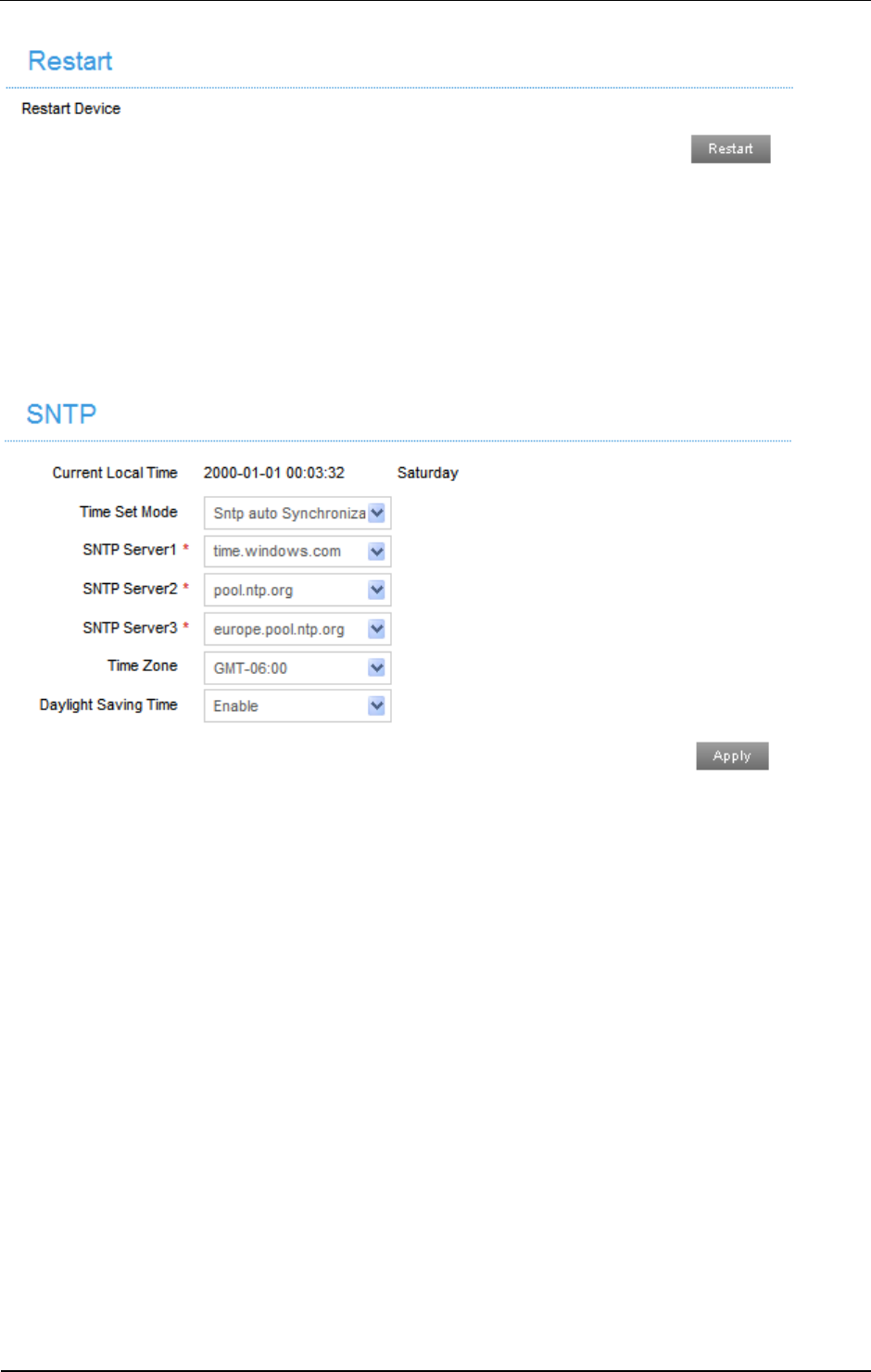Click the Time Zone label
The width and height of the screenshot is (871, 1372).
(143, 666)
